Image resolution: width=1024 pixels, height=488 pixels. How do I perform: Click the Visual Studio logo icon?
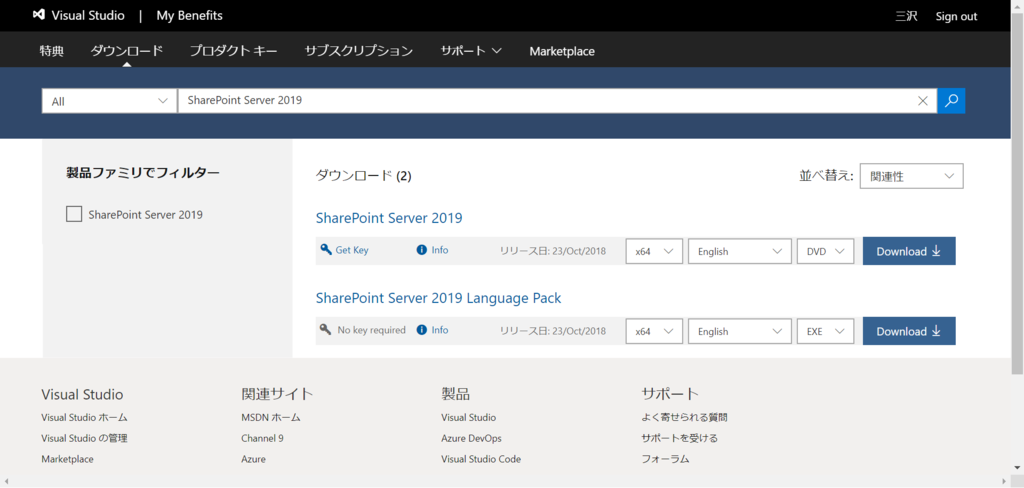coord(39,16)
